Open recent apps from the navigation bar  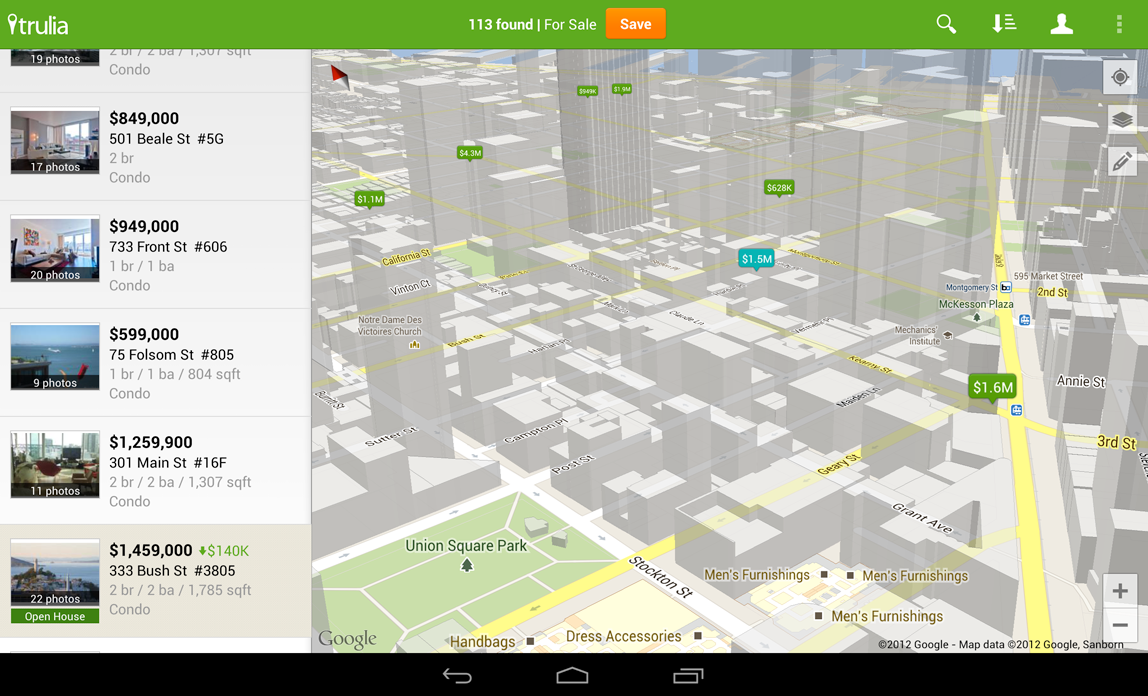(687, 675)
